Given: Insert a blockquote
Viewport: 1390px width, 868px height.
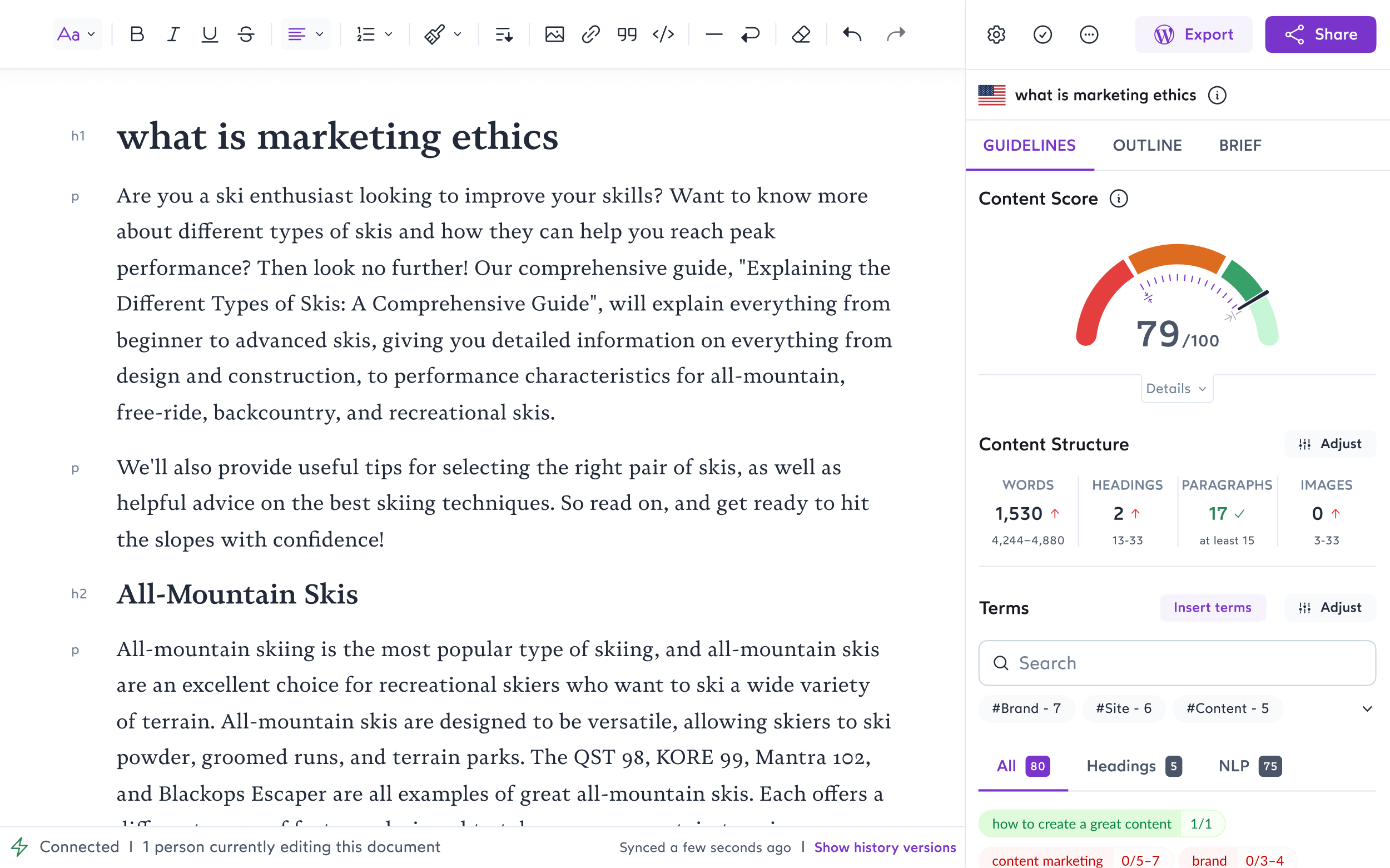Looking at the screenshot, I should pos(627,34).
